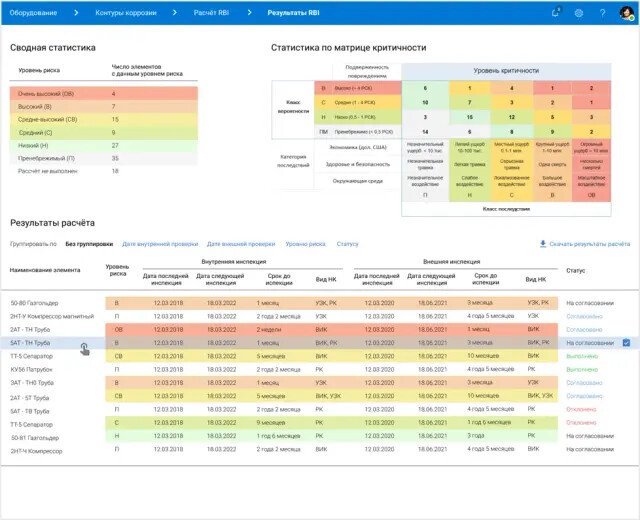This screenshot has width=640, height=520.
Task: Group results by Статусу
Action: (x=347, y=243)
